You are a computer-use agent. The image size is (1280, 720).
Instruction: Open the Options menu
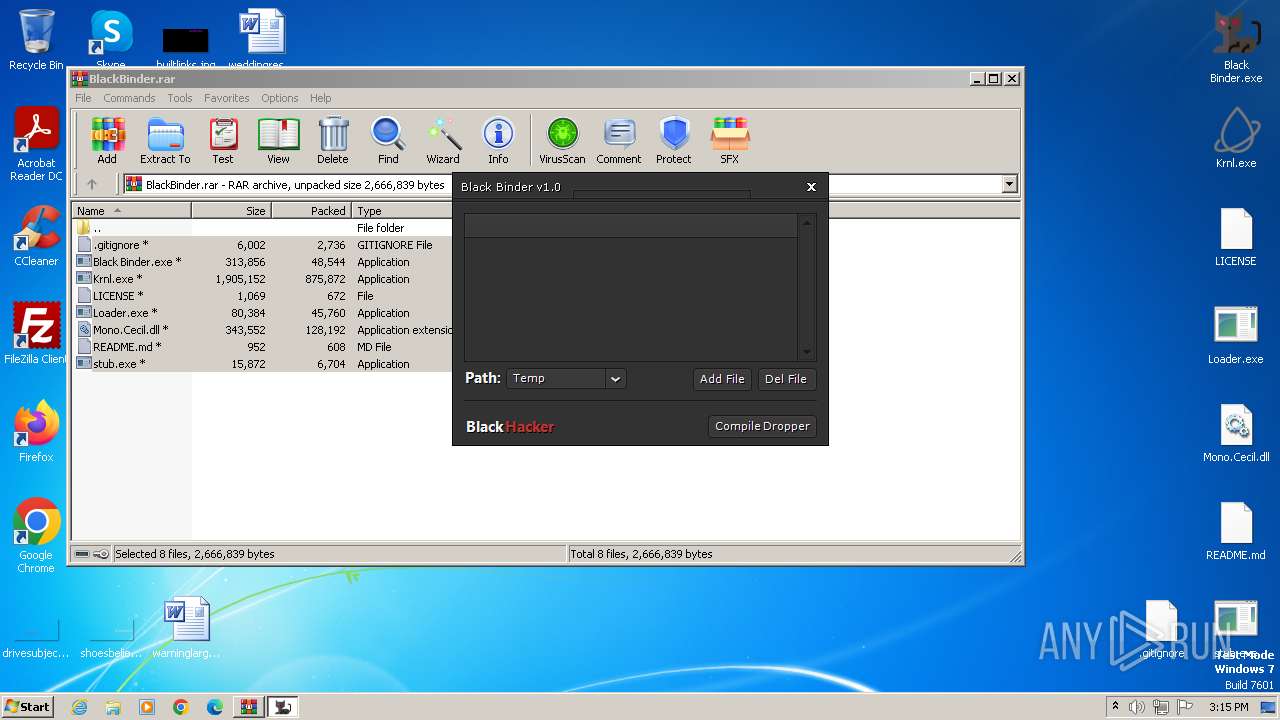click(280, 98)
